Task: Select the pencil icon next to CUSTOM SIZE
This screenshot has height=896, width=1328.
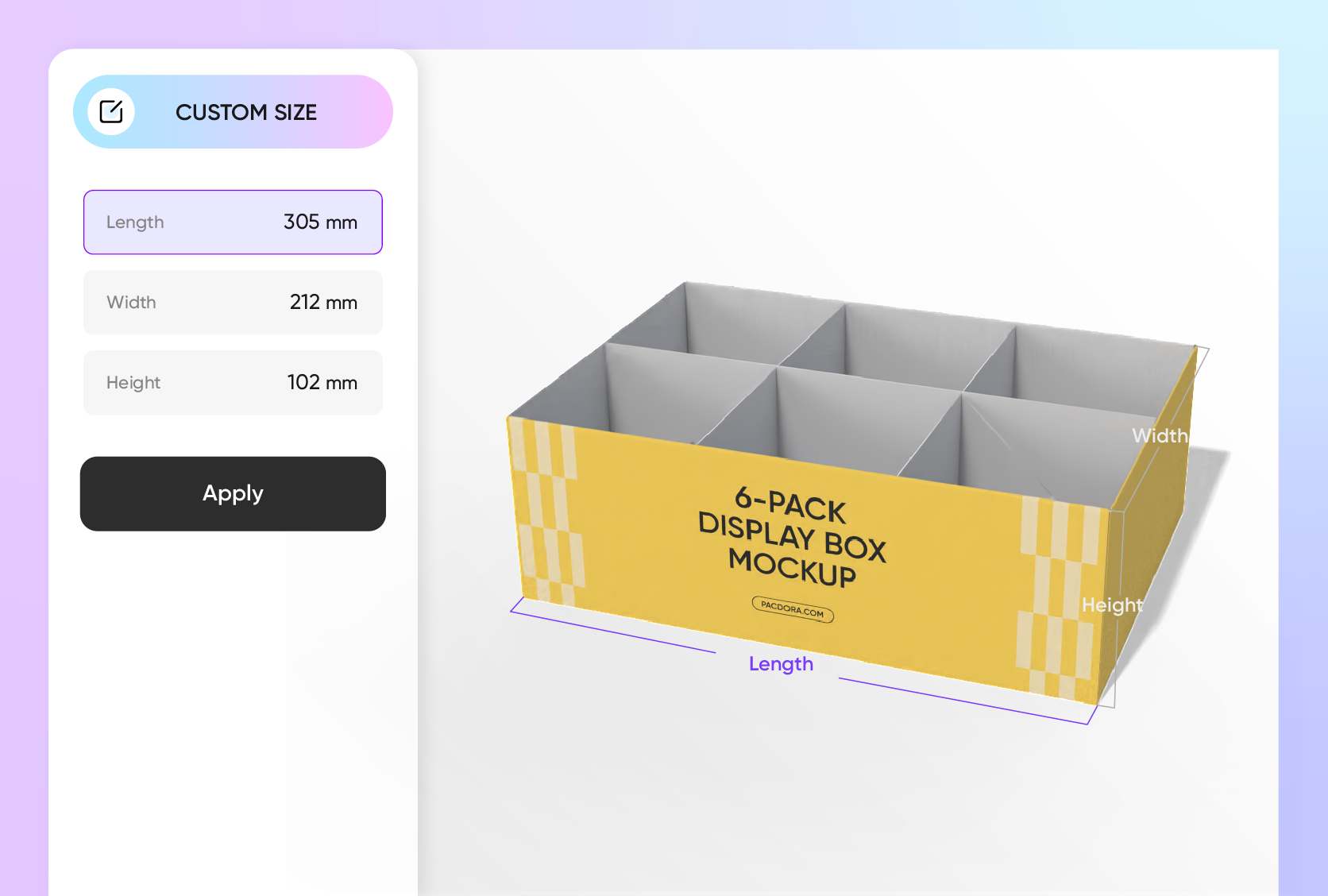Action: pyautogui.click(x=113, y=111)
